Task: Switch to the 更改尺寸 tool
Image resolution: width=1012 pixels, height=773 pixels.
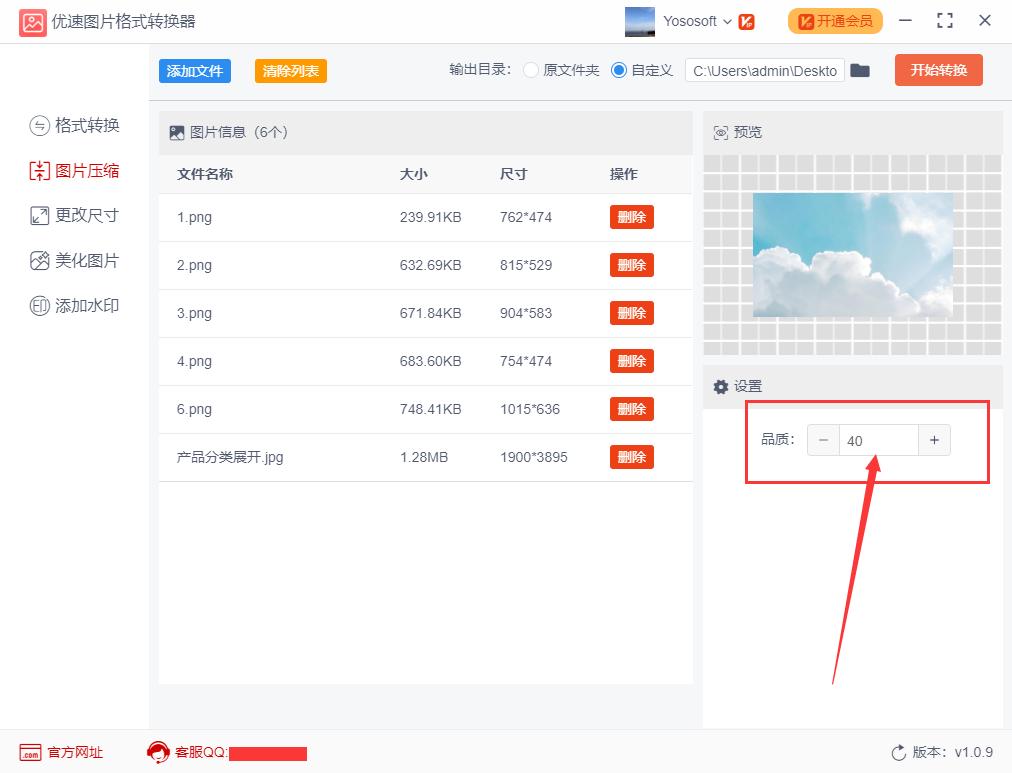Action: (74, 215)
